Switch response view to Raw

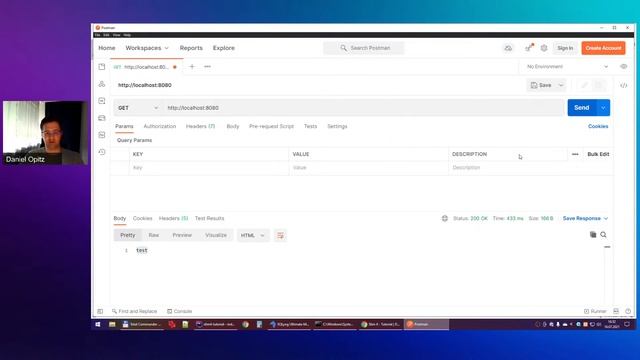[153, 236]
